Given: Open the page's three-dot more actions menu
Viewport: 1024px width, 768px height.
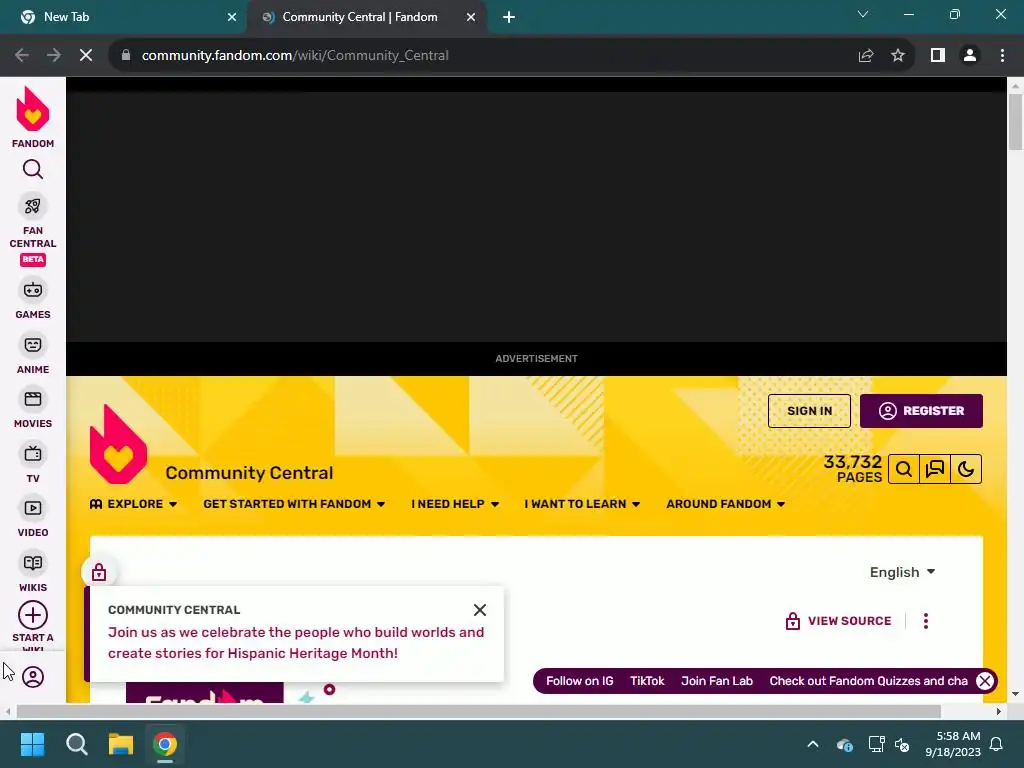Looking at the screenshot, I should pos(925,621).
